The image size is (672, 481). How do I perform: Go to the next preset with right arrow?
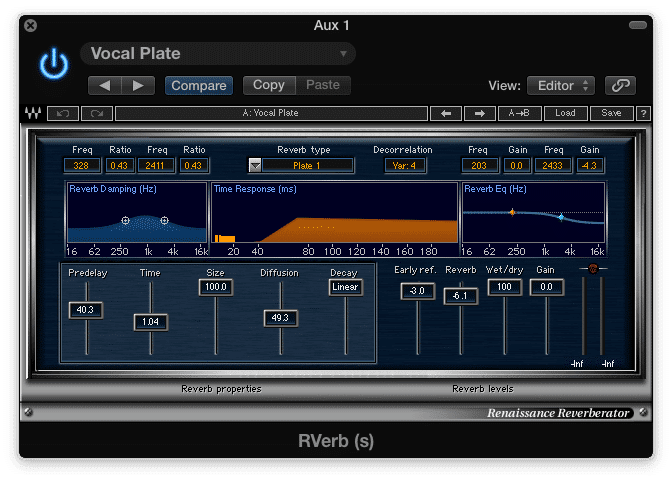[x=138, y=85]
